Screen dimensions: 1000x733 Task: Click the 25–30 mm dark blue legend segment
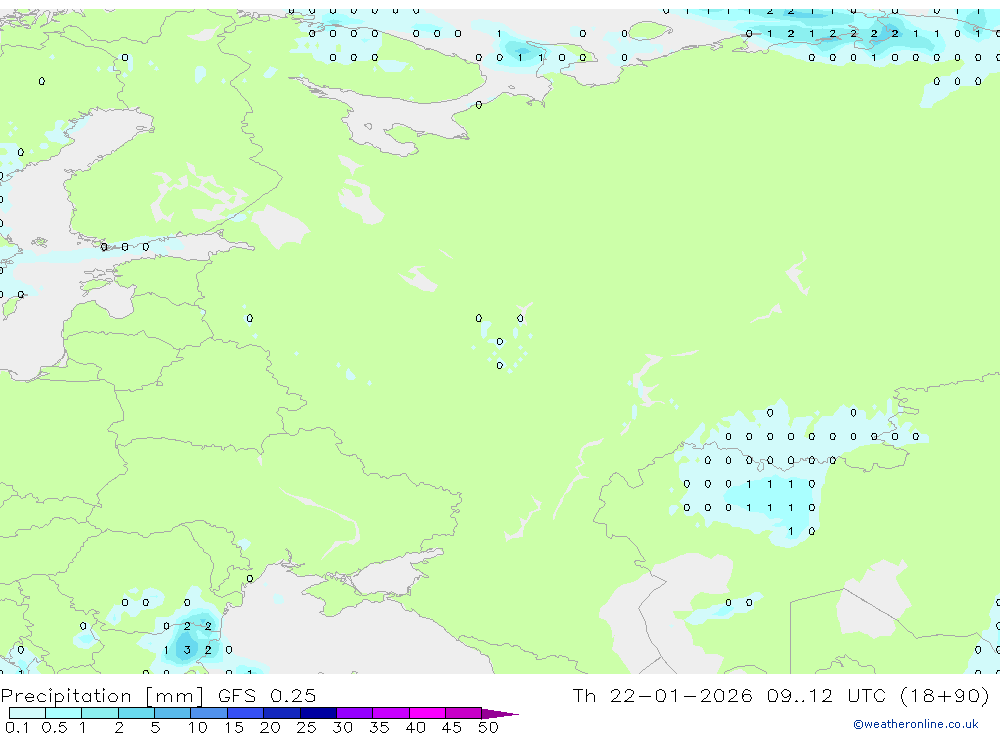point(318,713)
